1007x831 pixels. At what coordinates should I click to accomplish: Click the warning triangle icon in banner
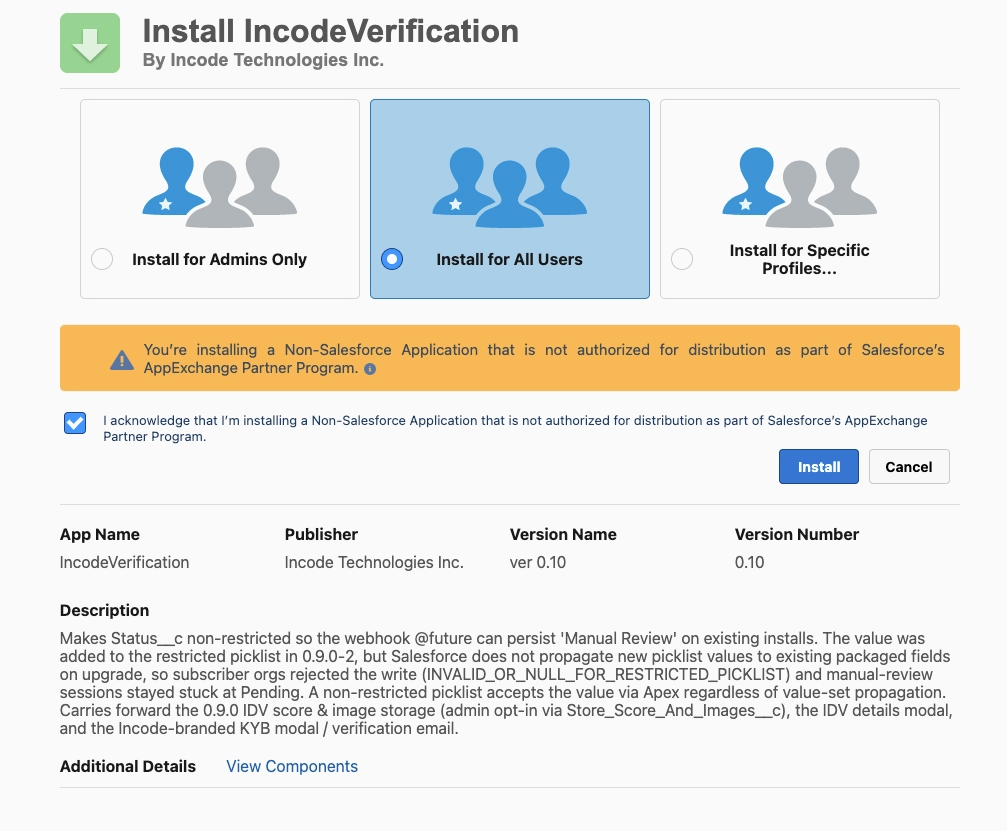coord(122,360)
